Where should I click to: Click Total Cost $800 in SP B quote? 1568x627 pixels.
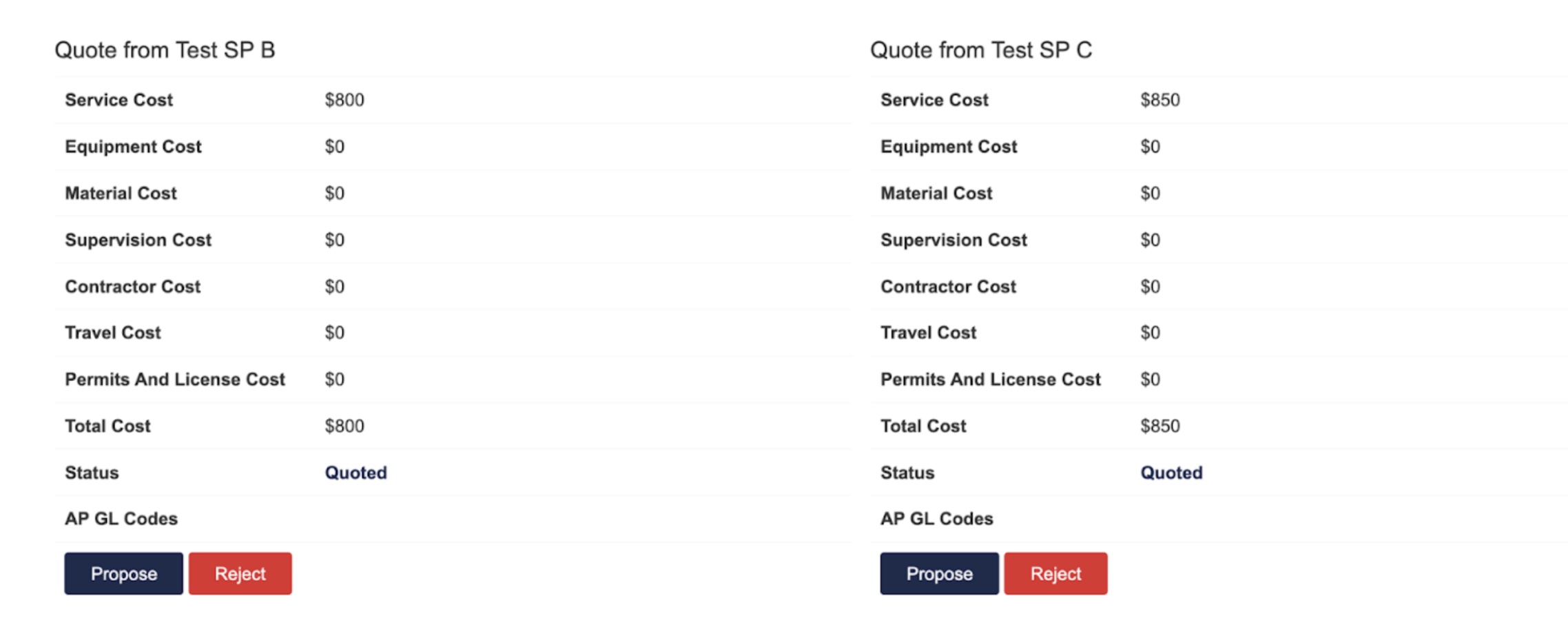pos(344,426)
